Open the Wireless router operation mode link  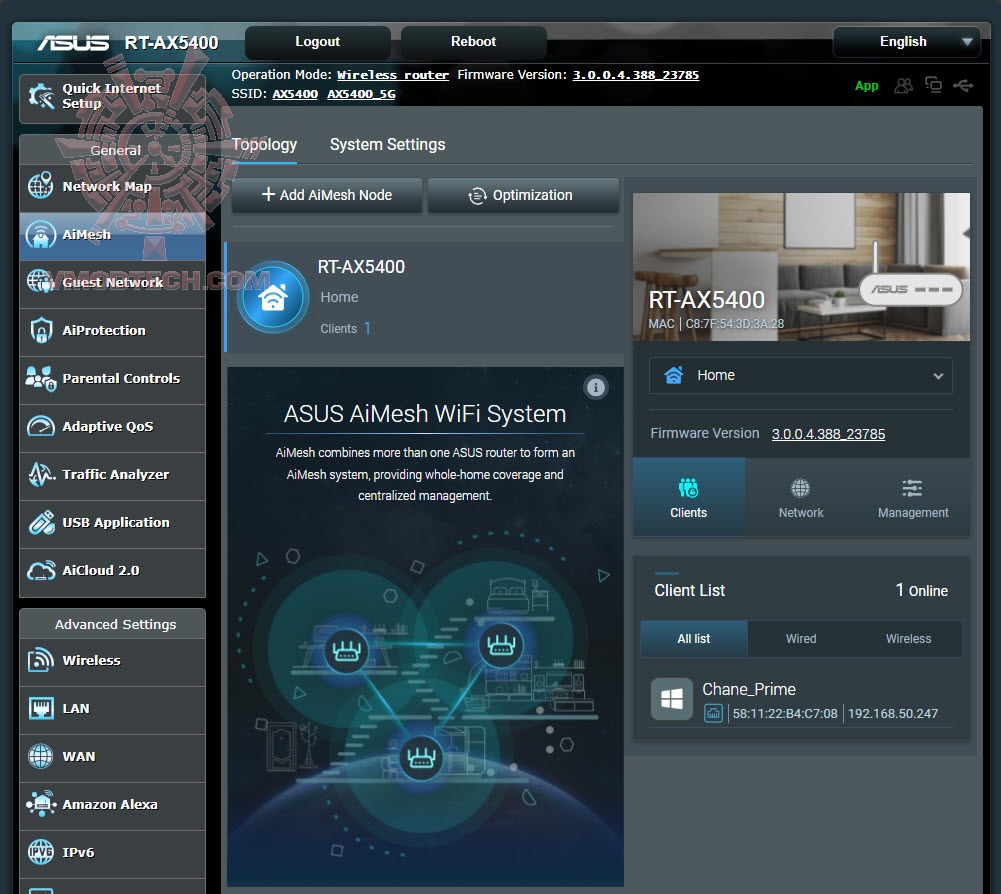click(393, 75)
